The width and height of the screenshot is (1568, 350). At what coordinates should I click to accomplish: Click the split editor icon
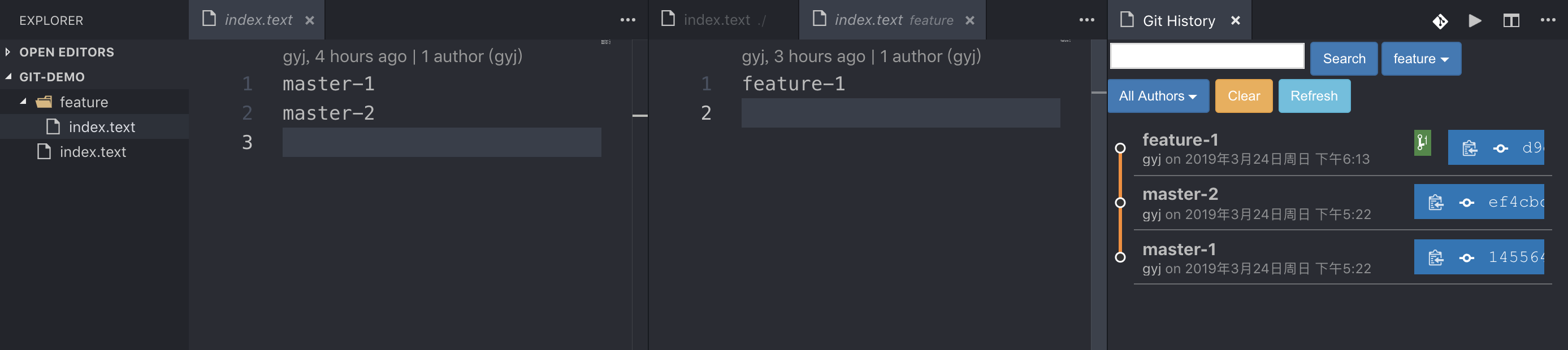[1511, 21]
